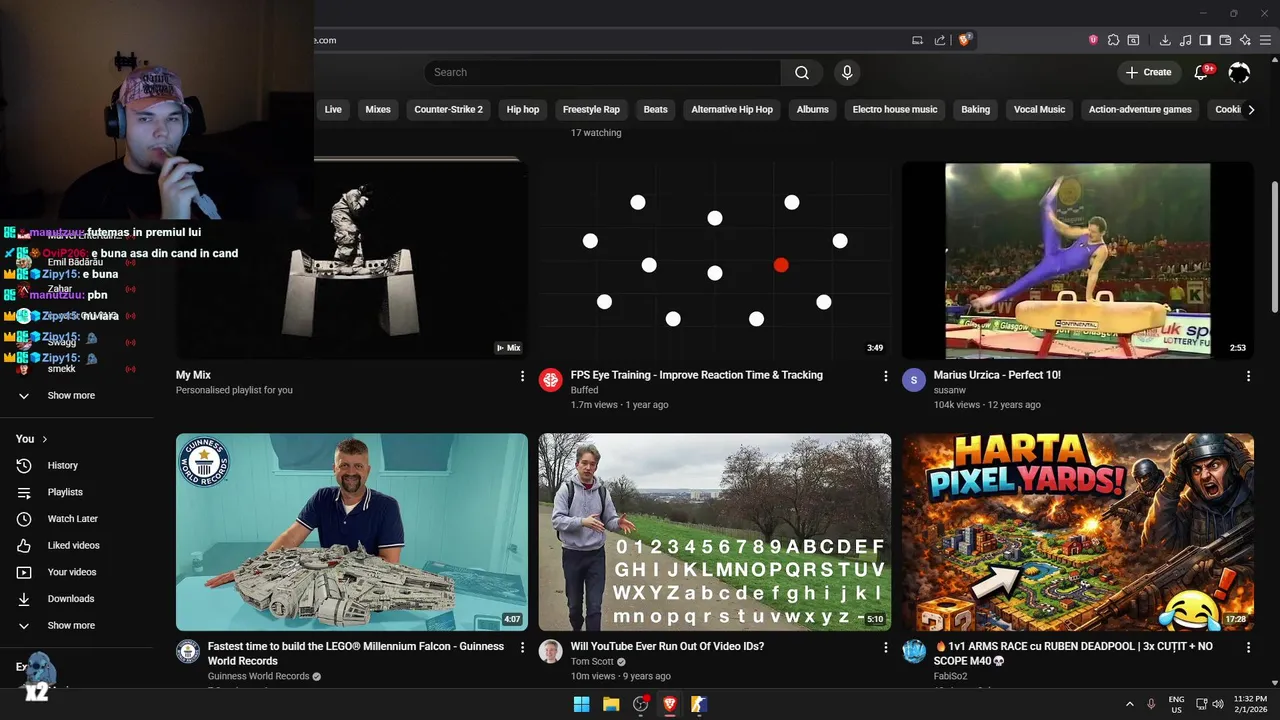1280x720 pixels.
Task: Open the pink shield extension icon
Action: click(x=1093, y=40)
